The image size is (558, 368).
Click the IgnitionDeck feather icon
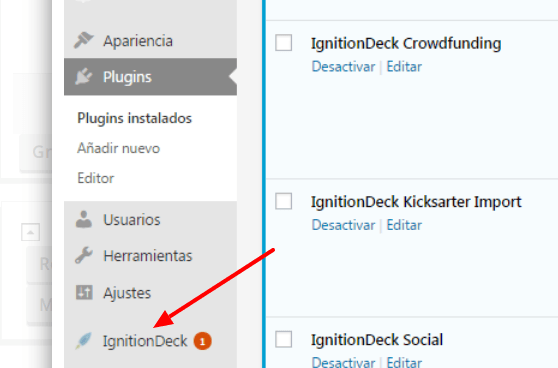point(84,341)
